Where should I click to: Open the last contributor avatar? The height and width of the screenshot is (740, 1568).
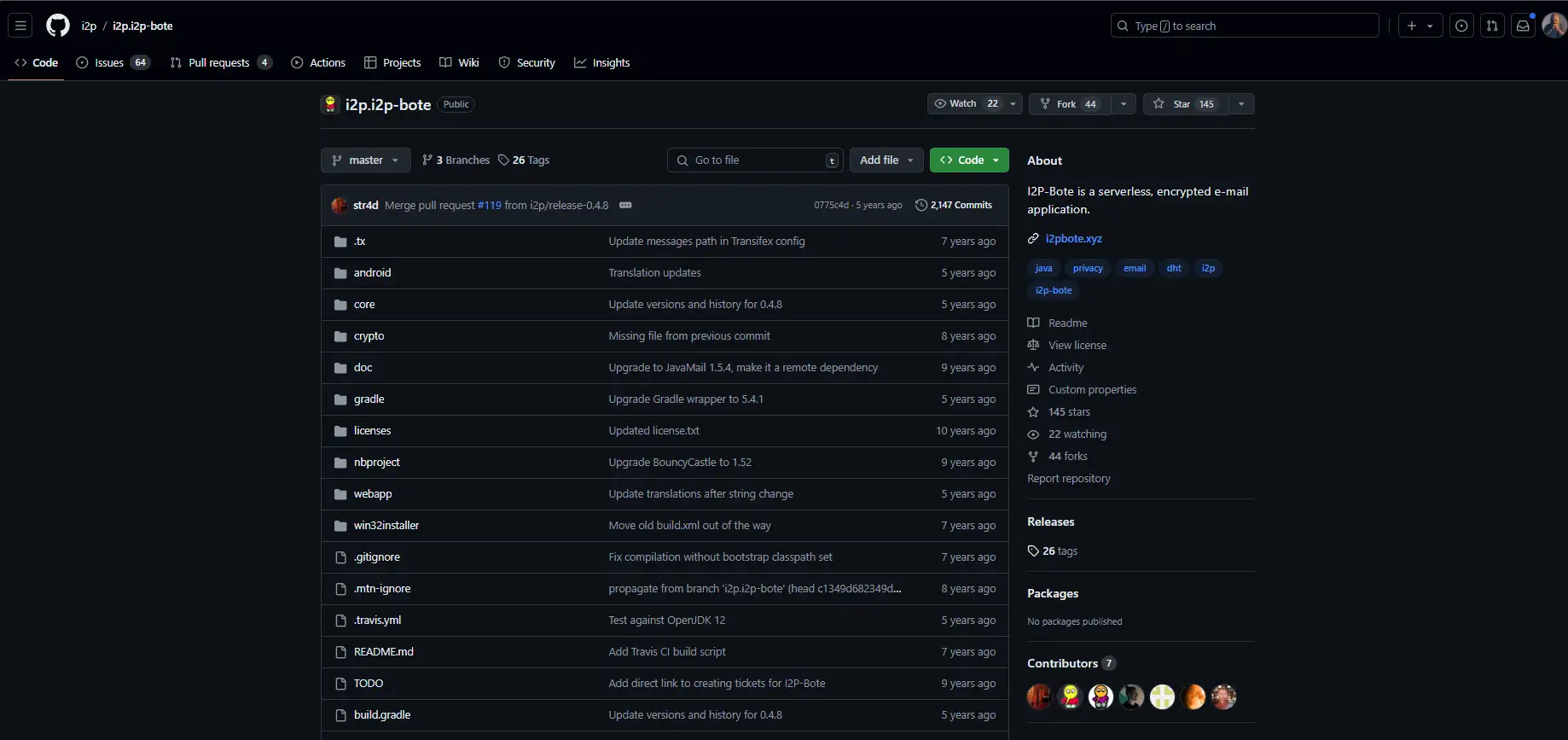[1223, 696]
